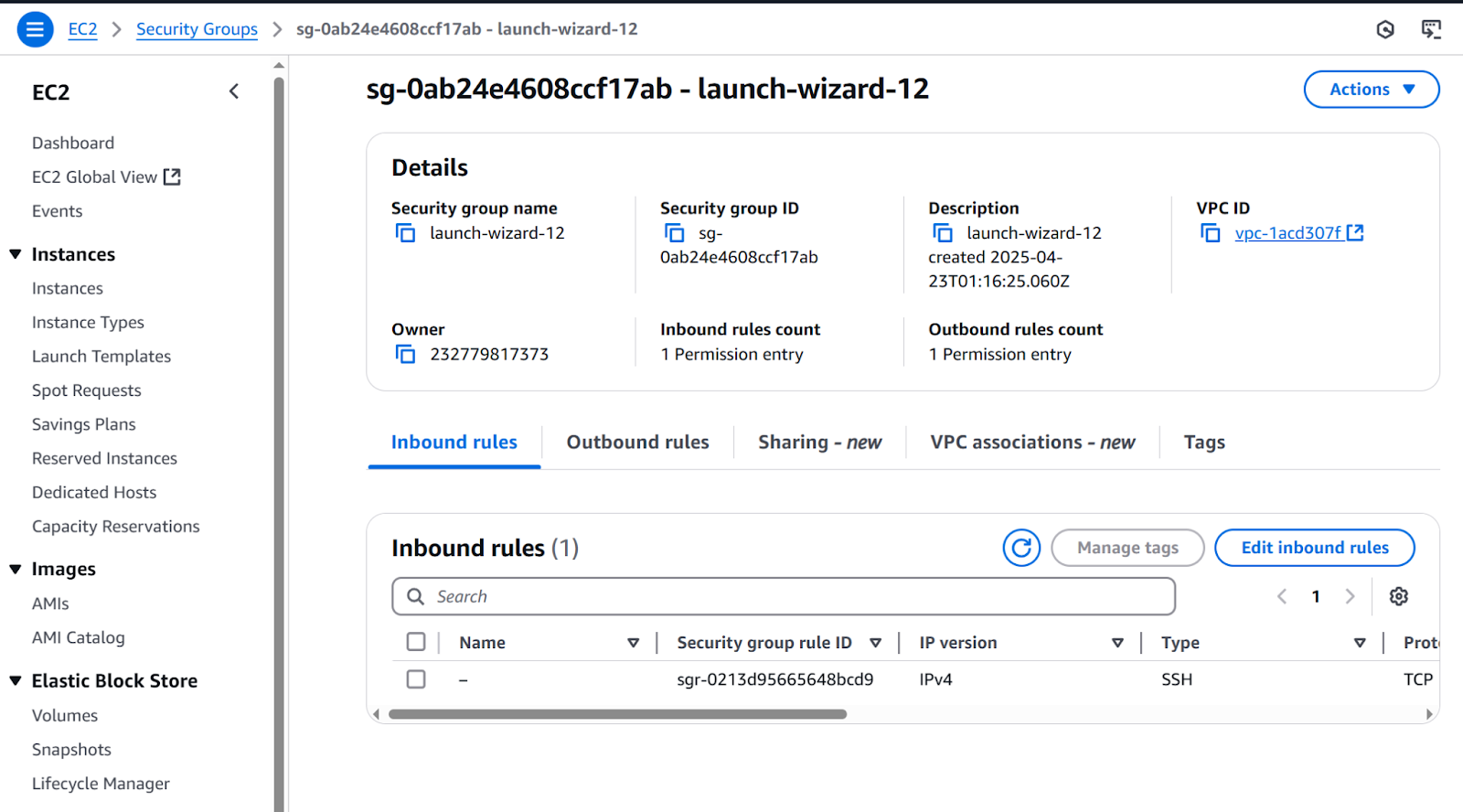Image resolution: width=1463 pixels, height=812 pixels.
Task: Click the IPv4 cell in rules table
Action: coord(935,679)
